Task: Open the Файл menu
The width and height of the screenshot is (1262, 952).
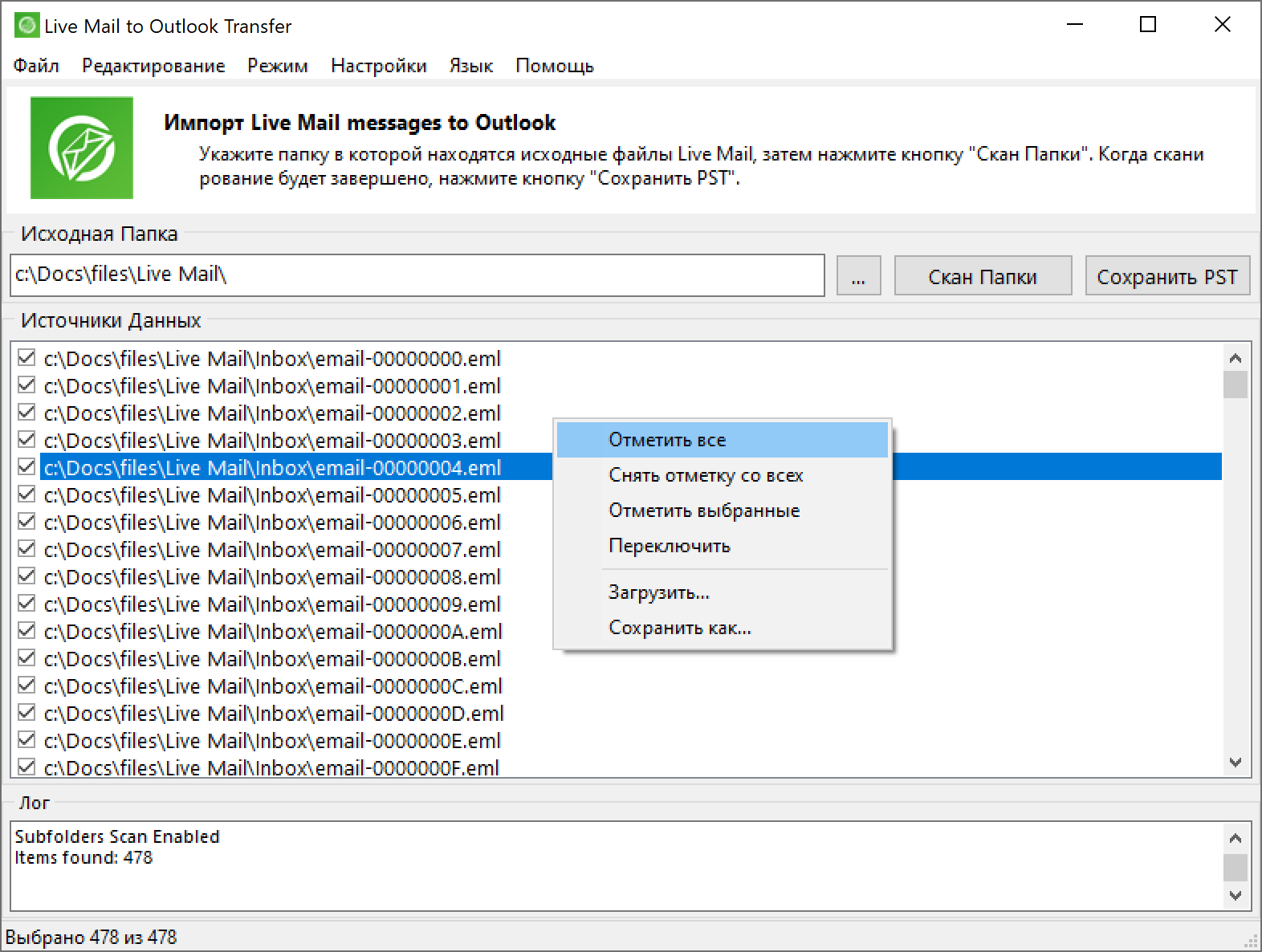Action: (36, 66)
